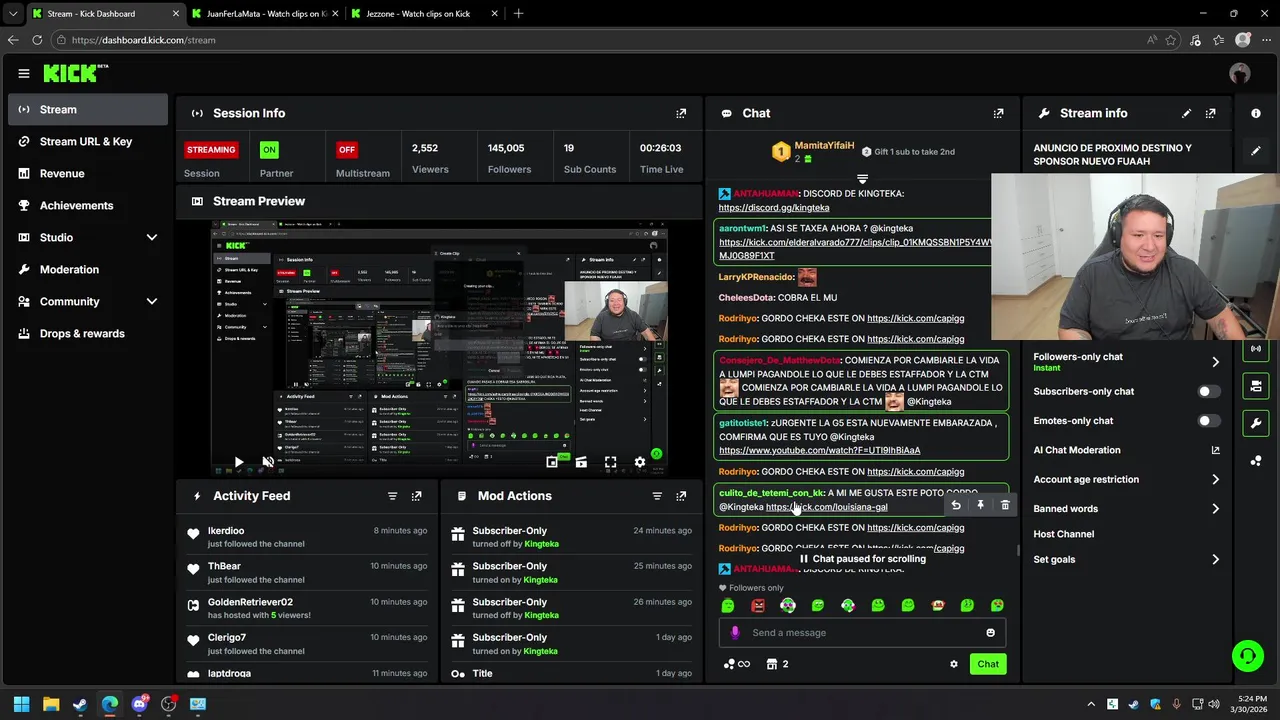This screenshot has width=1280, height=720.
Task: Edit stream info with the pencil icon
Action: tap(1186, 113)
